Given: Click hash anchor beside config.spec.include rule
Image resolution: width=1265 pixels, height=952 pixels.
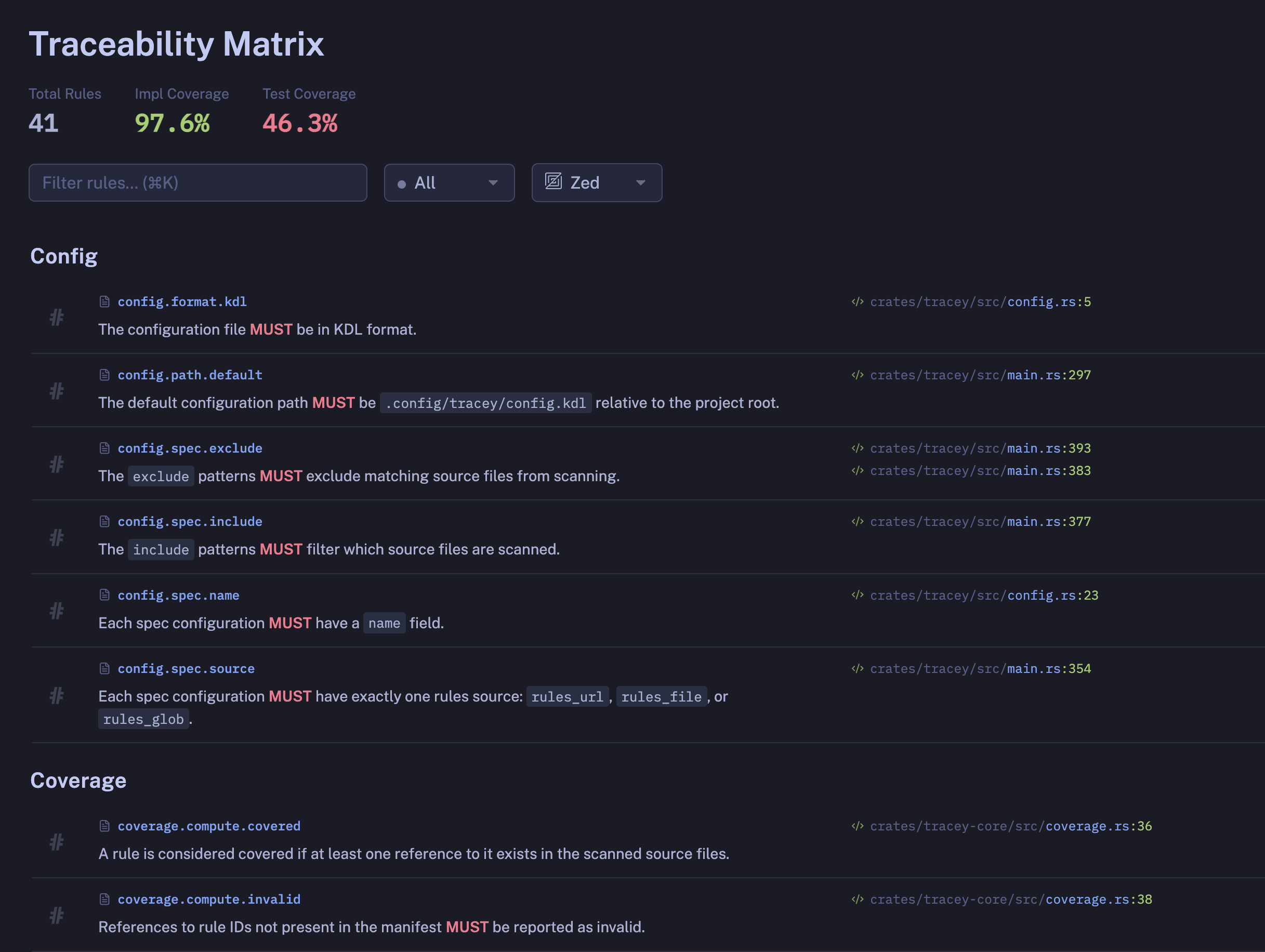Looking at the screenshot, I should 56,537.
